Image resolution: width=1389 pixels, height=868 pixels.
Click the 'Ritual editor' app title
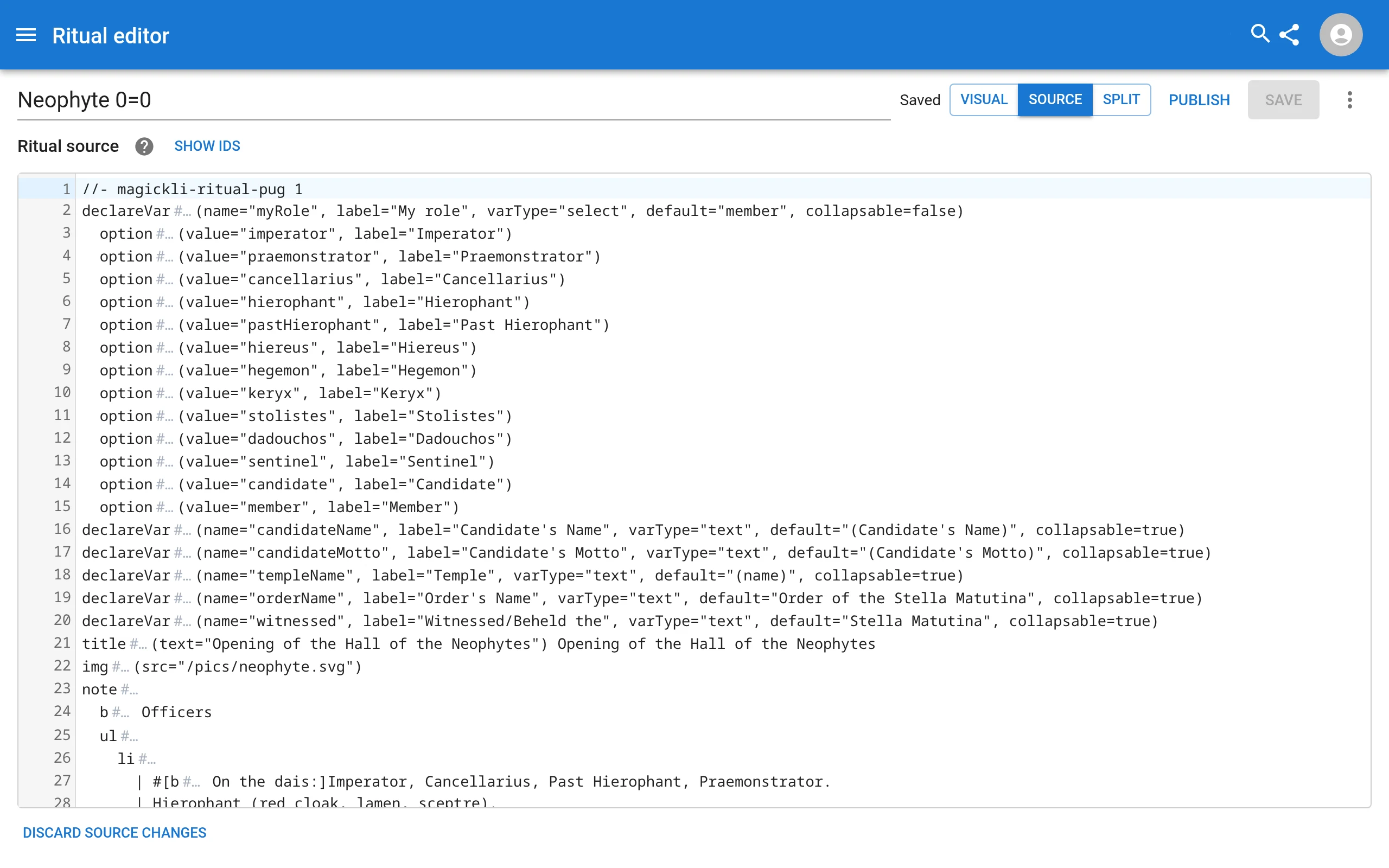pyautogui.click(x=111, y=36)
